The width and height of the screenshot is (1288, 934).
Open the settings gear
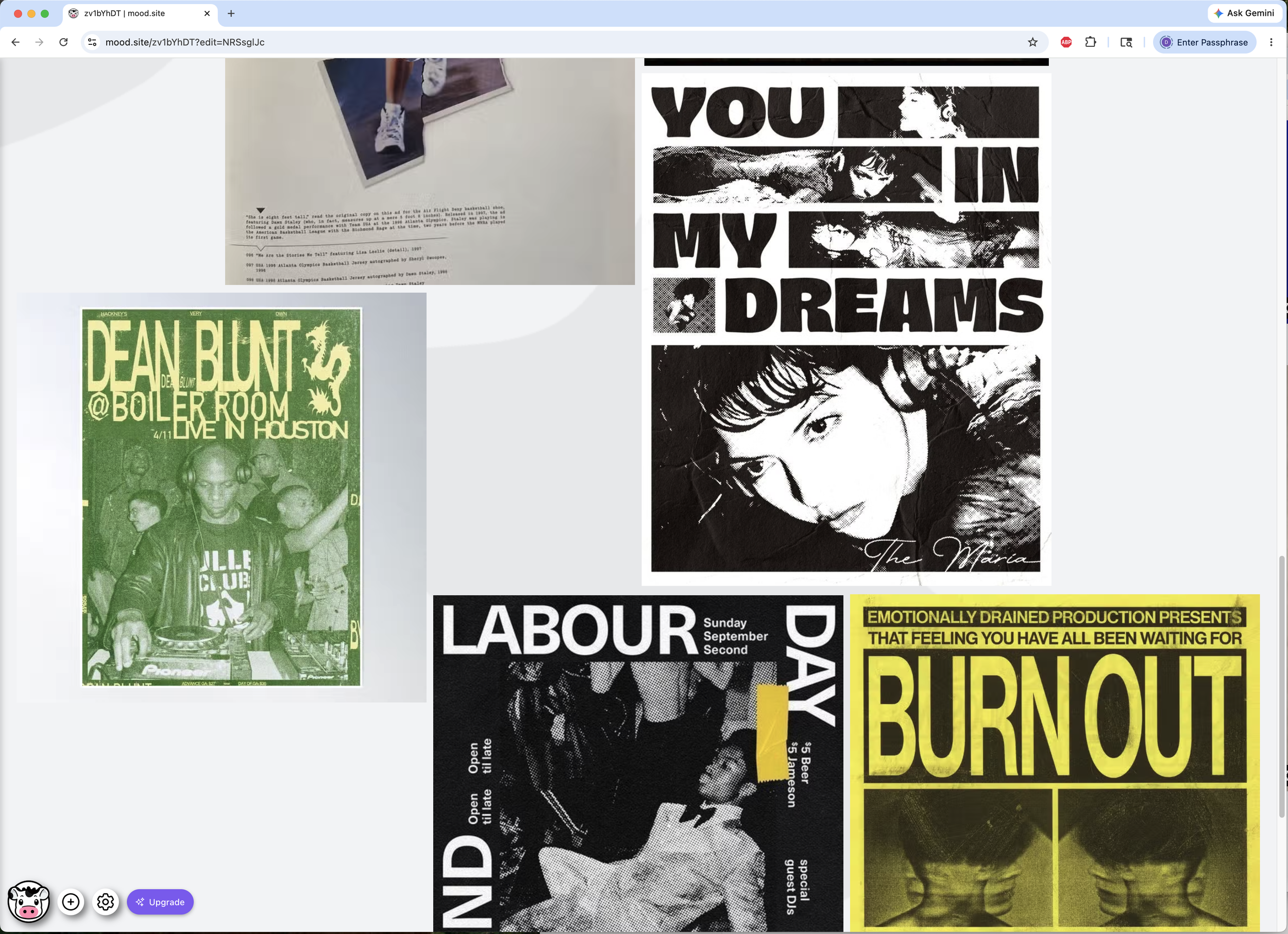(106, 902)
